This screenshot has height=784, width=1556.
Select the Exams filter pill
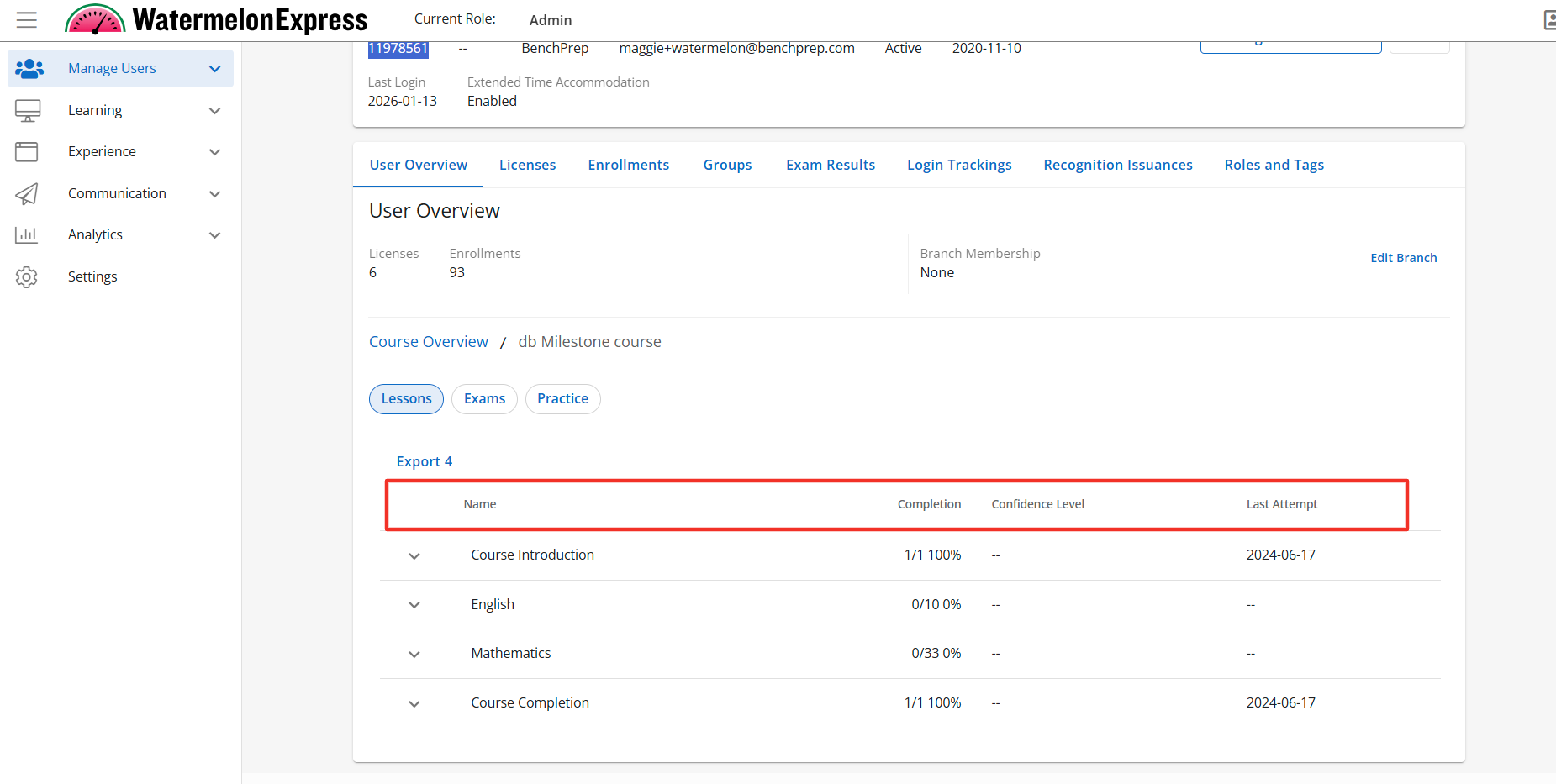tap(484, 399)
